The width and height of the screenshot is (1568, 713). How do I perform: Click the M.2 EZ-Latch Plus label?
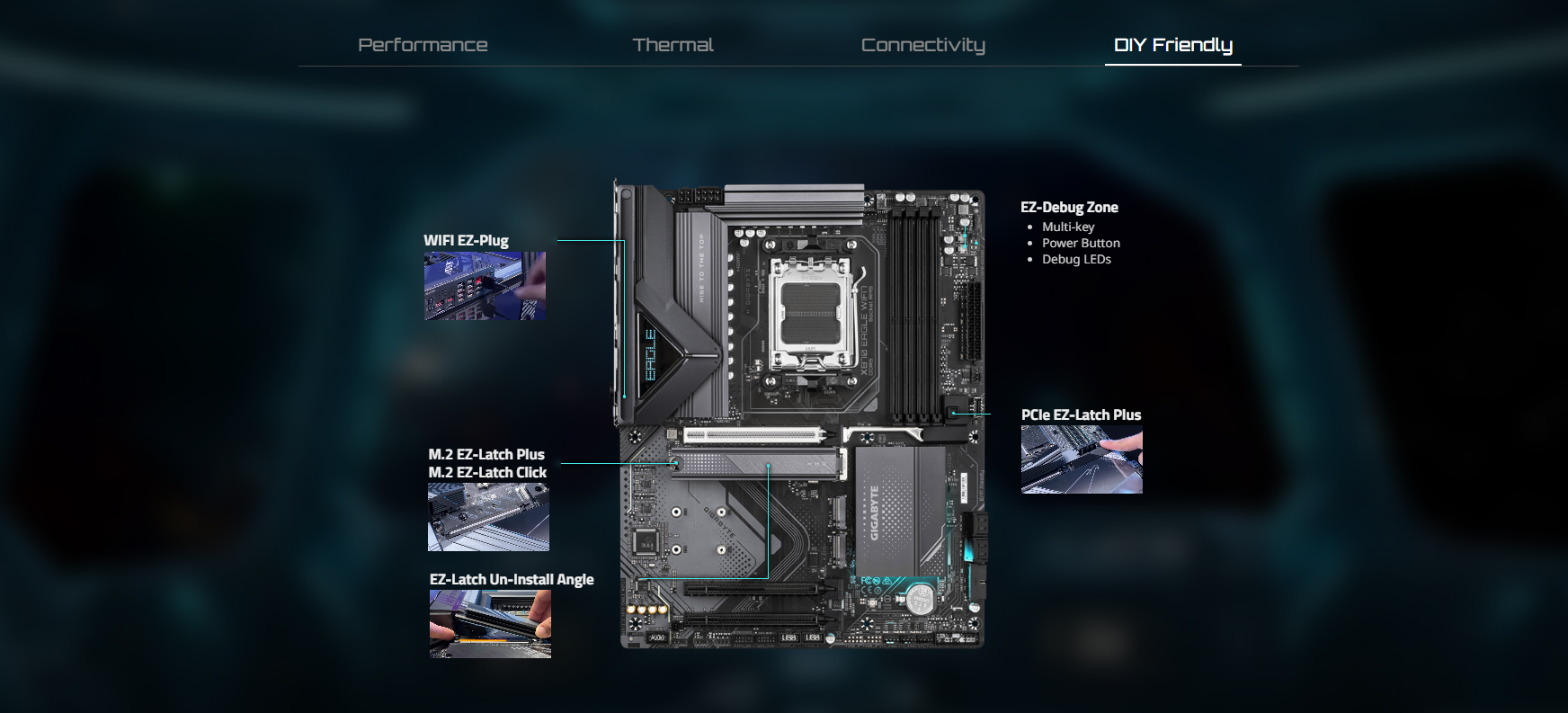point(486,454)
